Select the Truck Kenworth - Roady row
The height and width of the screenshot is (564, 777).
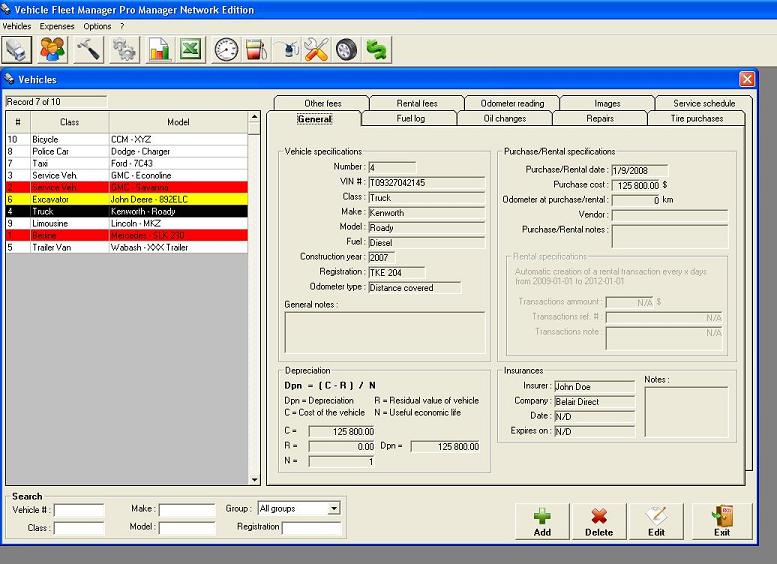[x=127, y=211]
